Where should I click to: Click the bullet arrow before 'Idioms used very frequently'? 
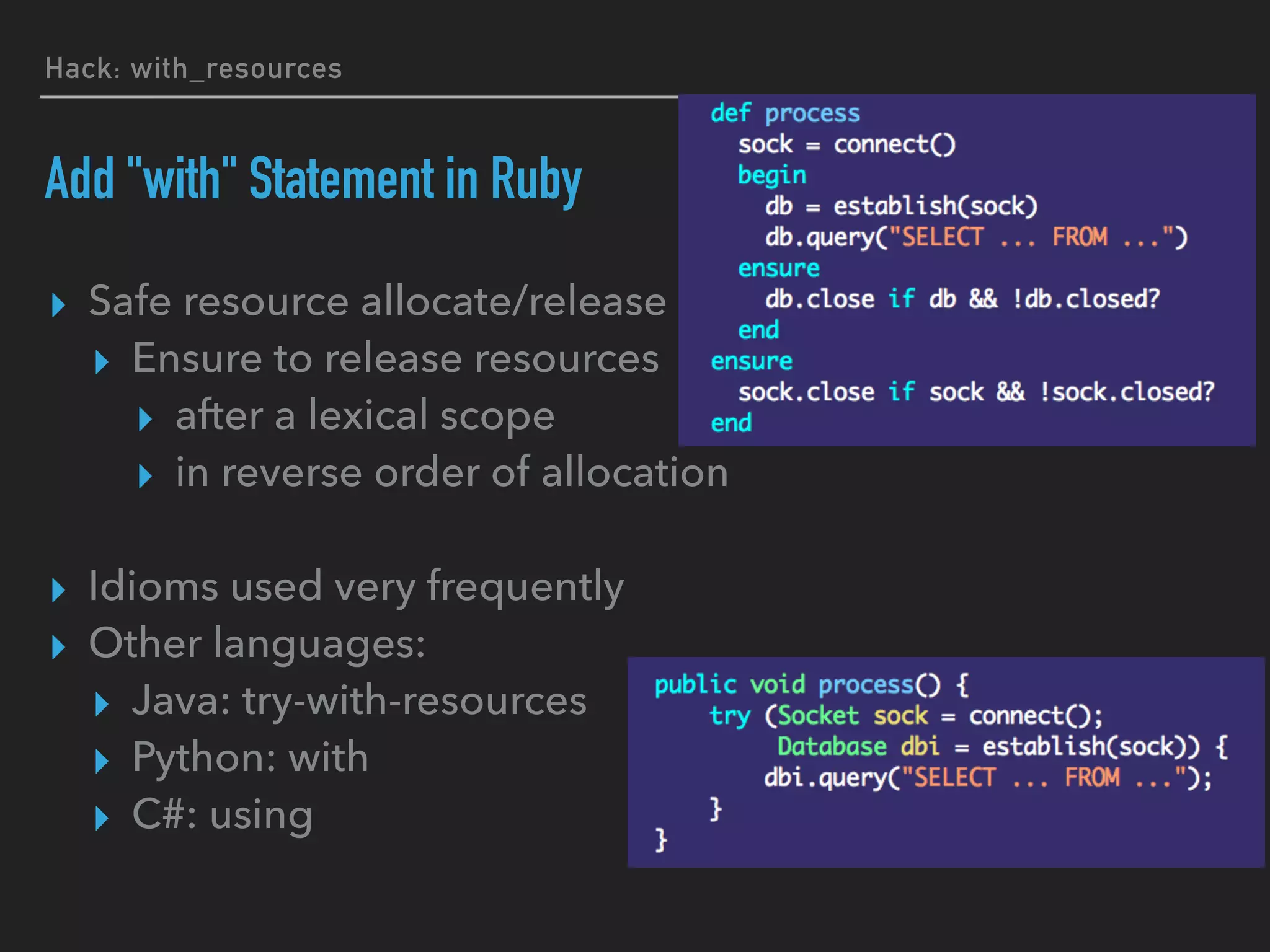coord(59,590)
